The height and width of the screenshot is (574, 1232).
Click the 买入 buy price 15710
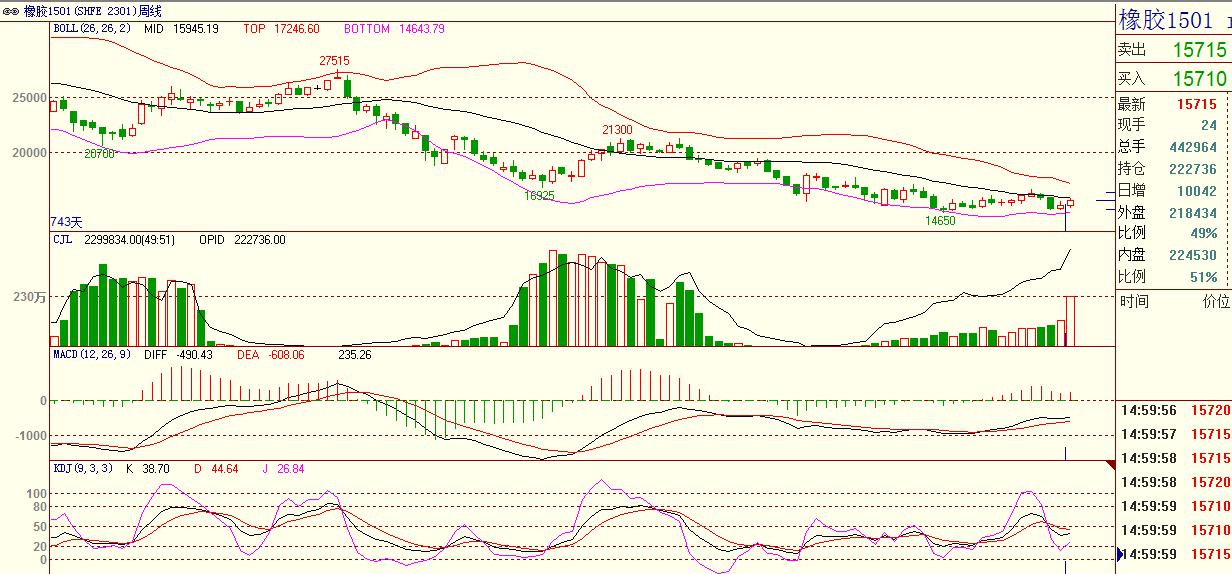point(1199,78)
